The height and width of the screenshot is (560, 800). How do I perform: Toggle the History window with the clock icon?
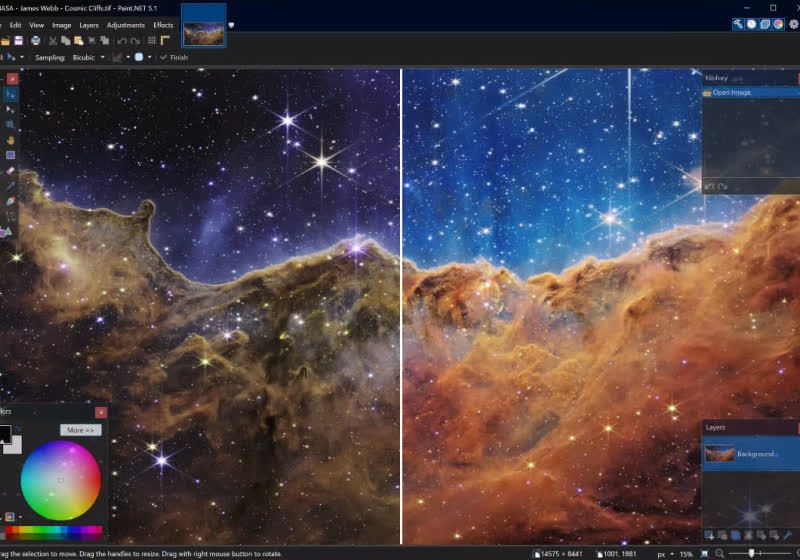tap(752, 24)
